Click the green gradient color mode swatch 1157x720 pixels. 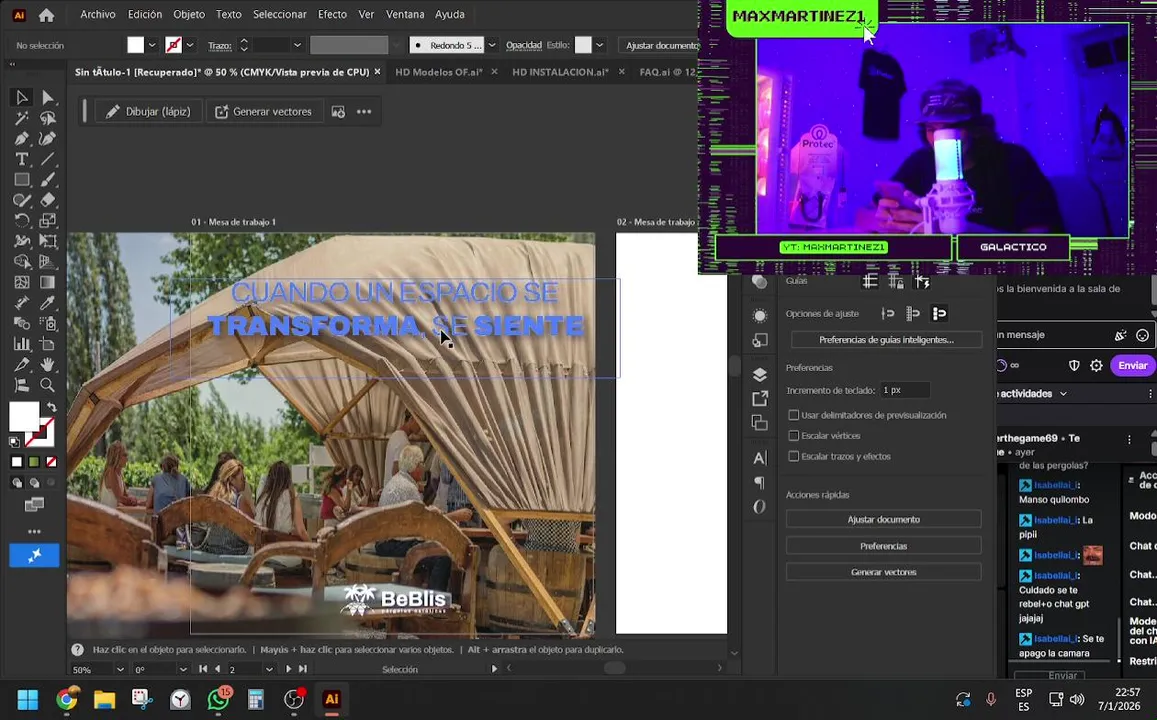point(34,462)
